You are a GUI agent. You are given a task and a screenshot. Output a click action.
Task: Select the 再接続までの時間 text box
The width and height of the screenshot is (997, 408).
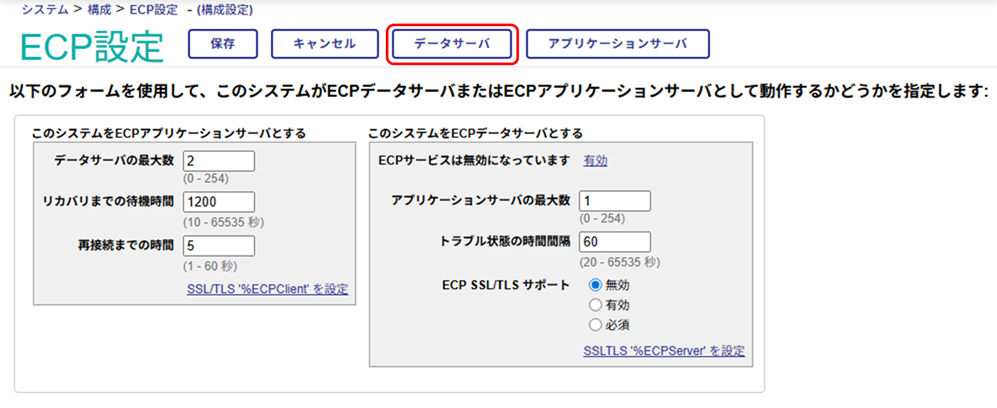click(219, 246)
